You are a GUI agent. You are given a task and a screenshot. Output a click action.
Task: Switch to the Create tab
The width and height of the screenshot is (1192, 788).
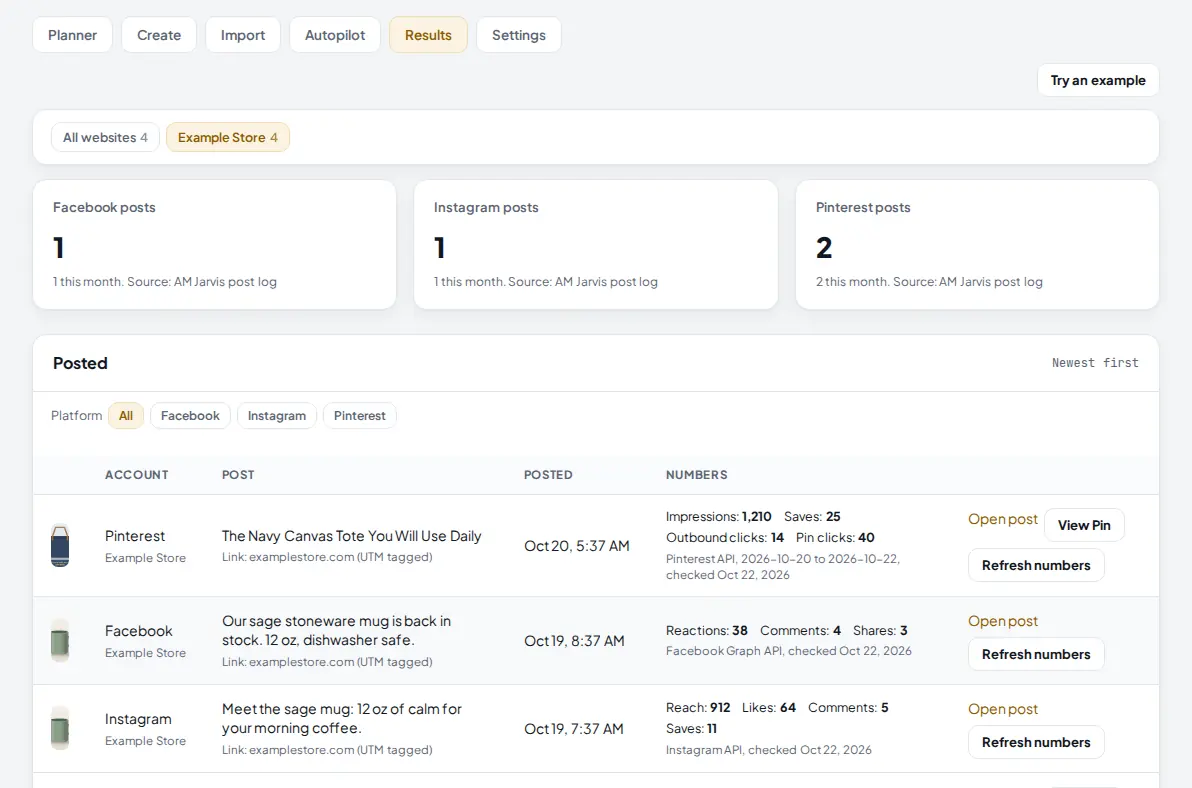coord(159,35)
